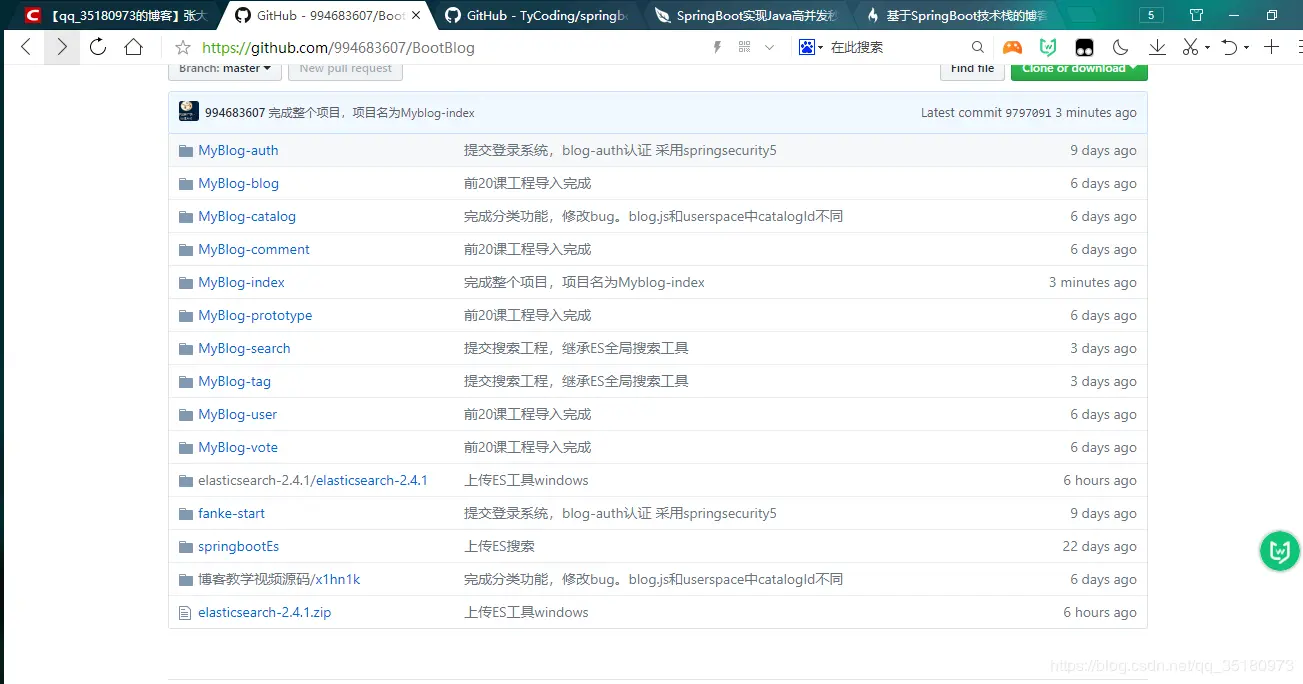The height and width of the screenshot is (684, 1303).
Task: Click the search magnifier icon
Action: pos(978,47)
